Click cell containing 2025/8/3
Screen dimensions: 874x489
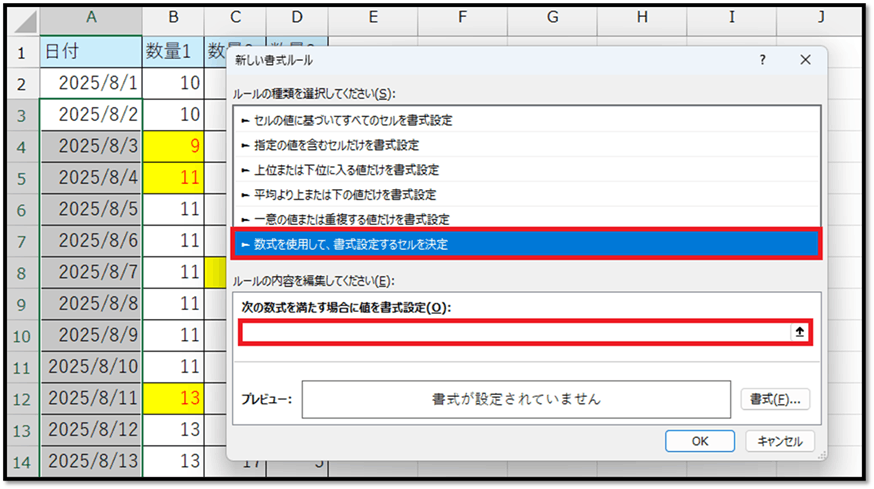coord(91,146)
